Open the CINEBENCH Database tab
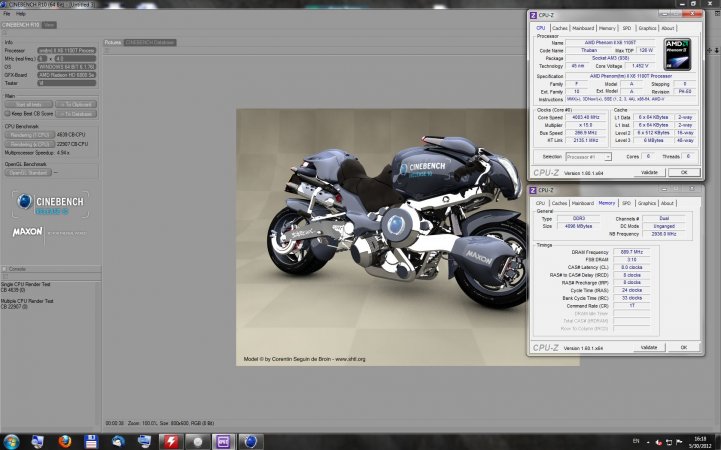The width and height of the screenshot is (721, 450). 150,42
